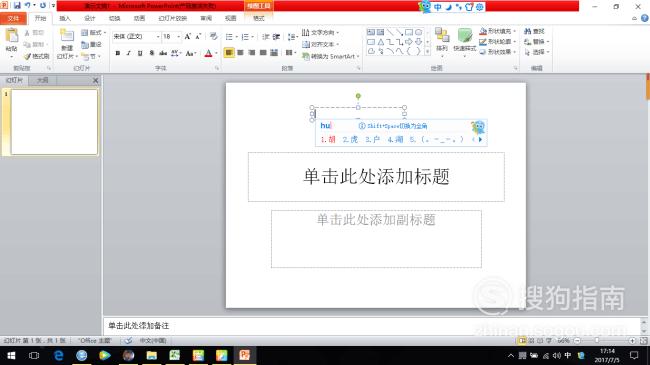Toggle Underline text formatting

click(140, 53)
